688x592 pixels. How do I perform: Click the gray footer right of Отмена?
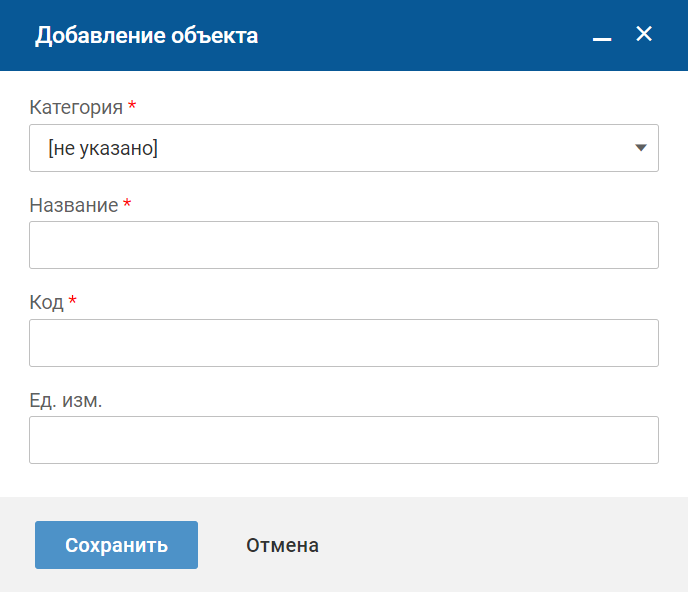(500, 545)
